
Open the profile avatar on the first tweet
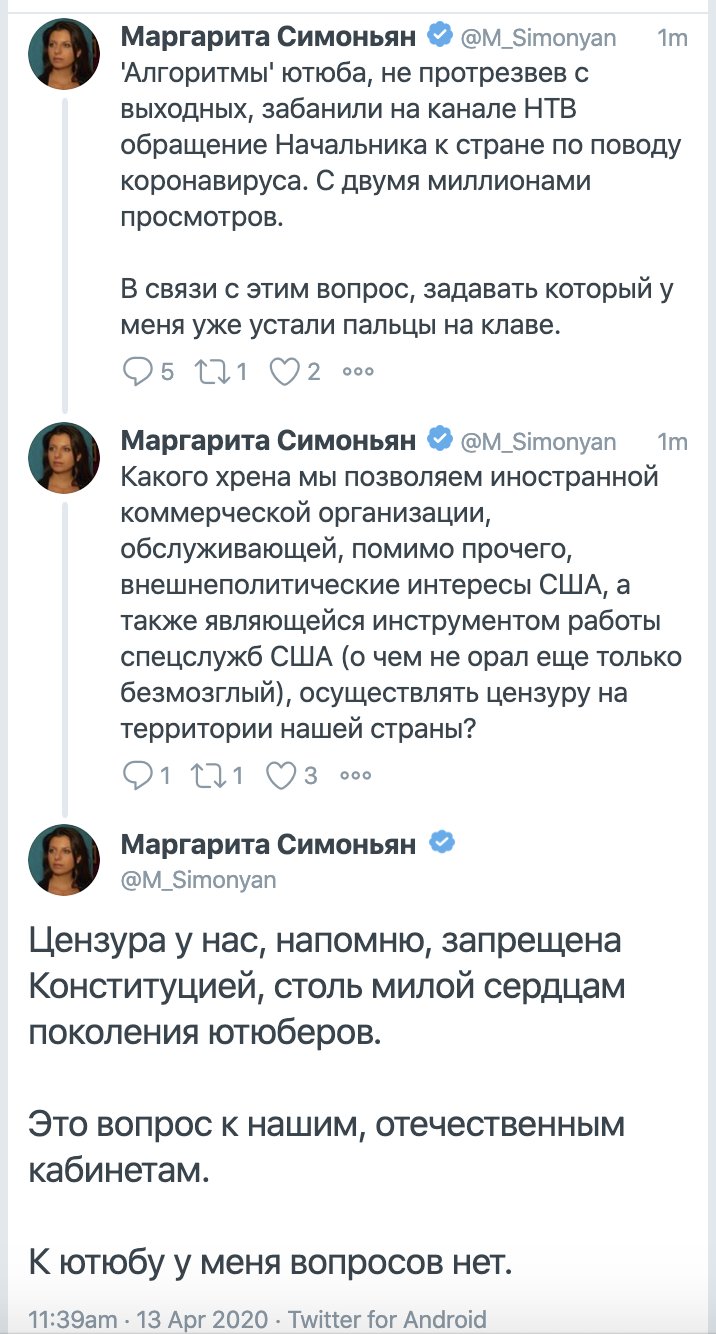point(63,54)
